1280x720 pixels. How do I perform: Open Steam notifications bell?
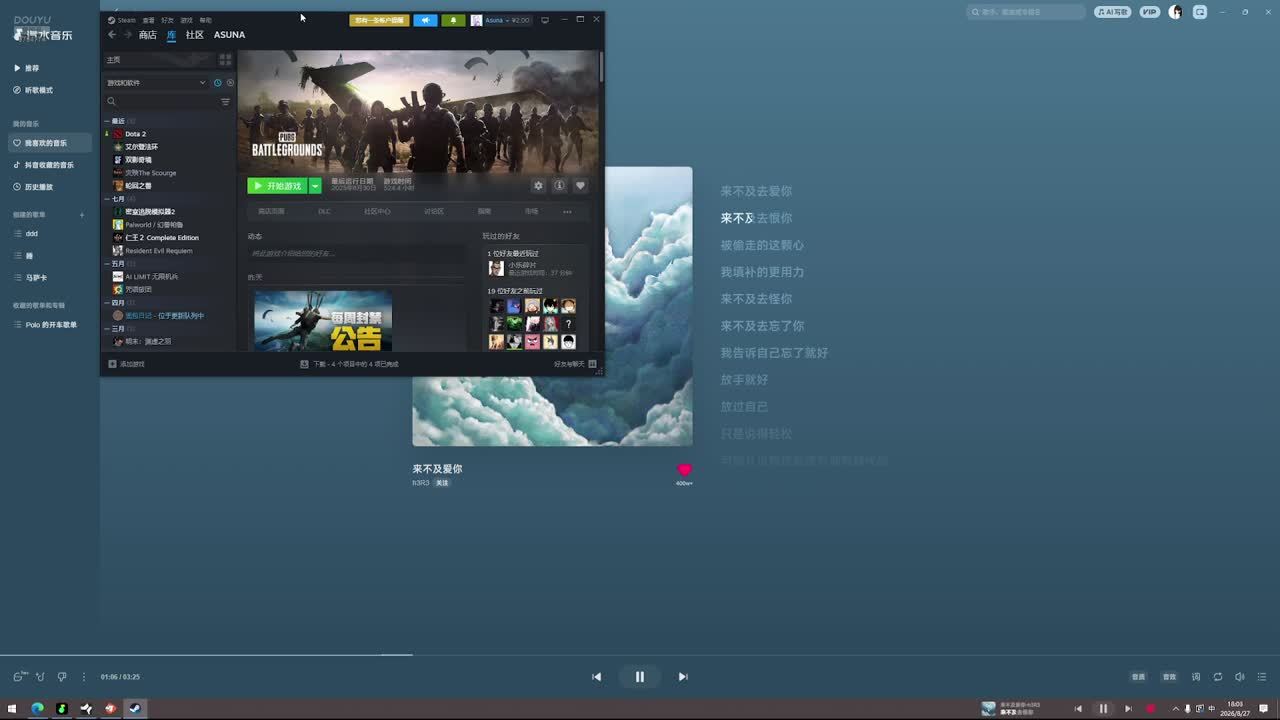pyautogui.click(x=453, y=20)
